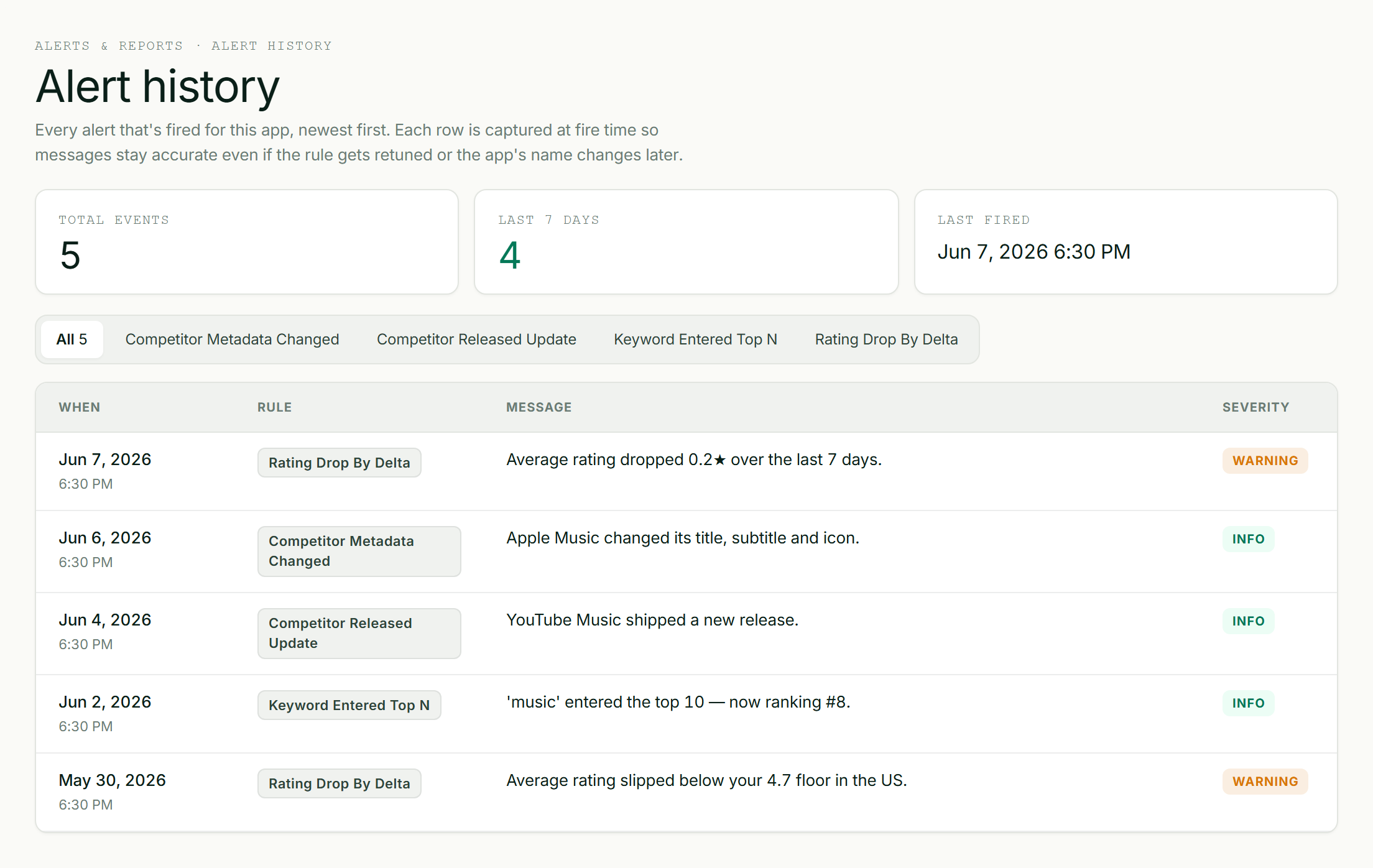Show Rating Drop By Delta tab
Screen dimensions: 1373x868
click(x=886, y=339)
